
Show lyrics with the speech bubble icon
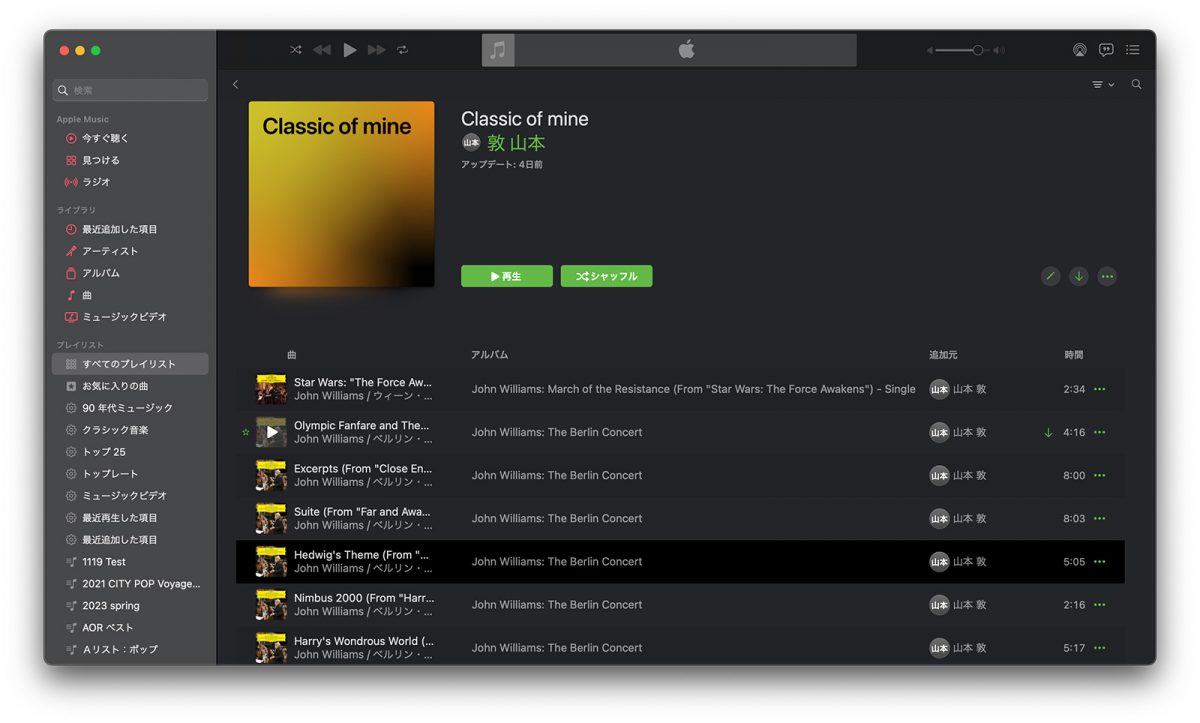1106,50
